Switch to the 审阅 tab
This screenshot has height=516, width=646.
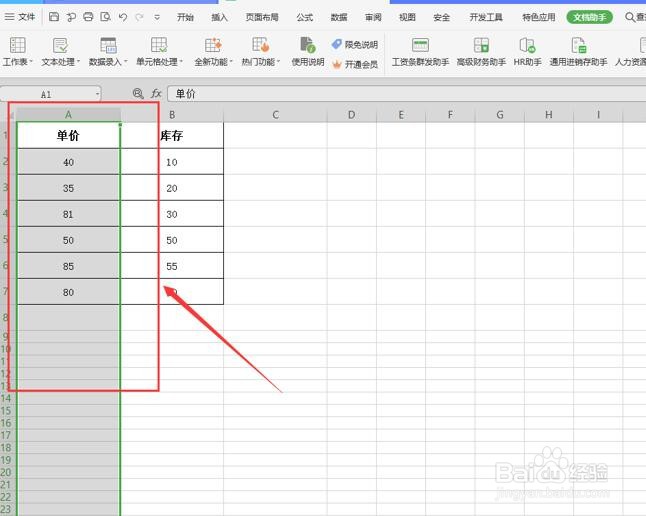pyautogui.click(x=373, y=17)
